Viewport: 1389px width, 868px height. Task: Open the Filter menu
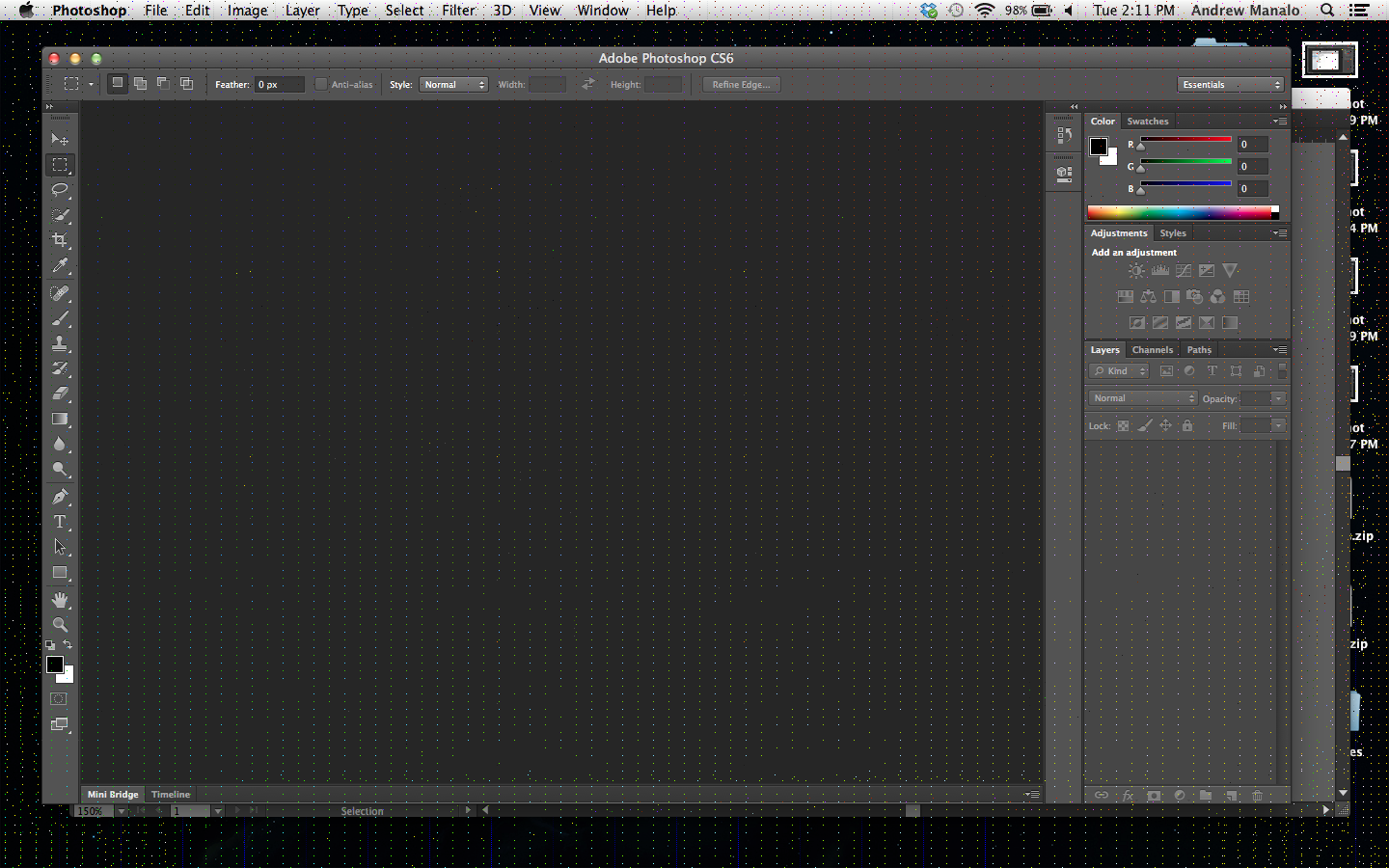click(458, 11)
